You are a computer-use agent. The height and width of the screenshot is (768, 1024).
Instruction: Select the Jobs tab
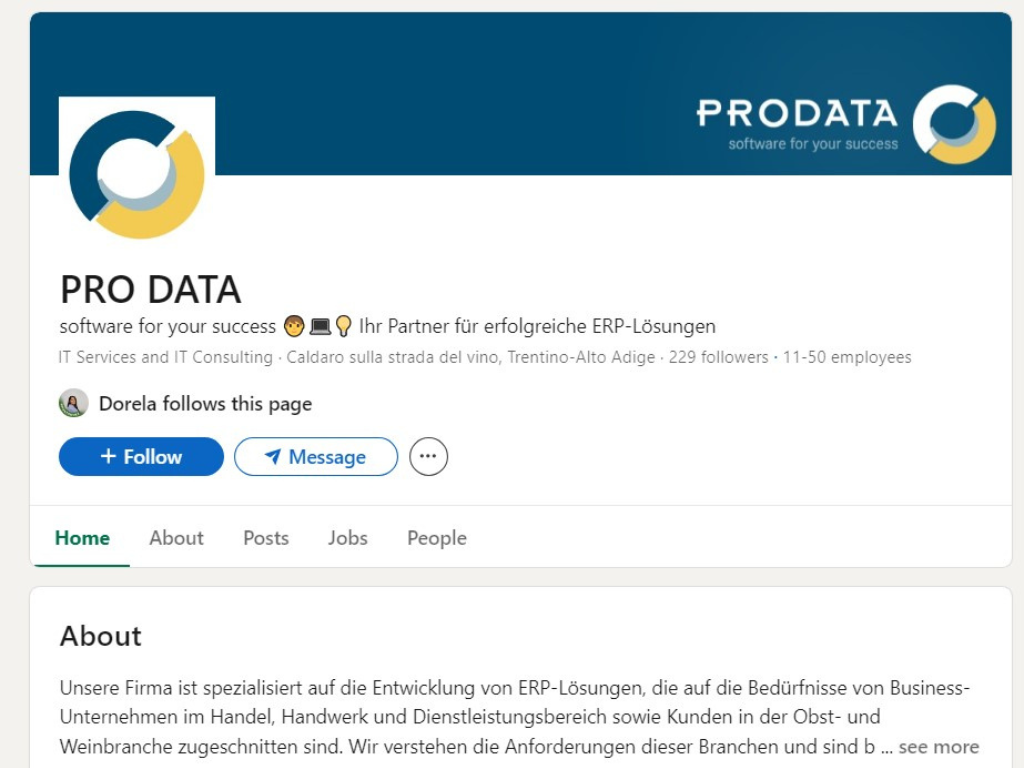[x=348, y=538]
